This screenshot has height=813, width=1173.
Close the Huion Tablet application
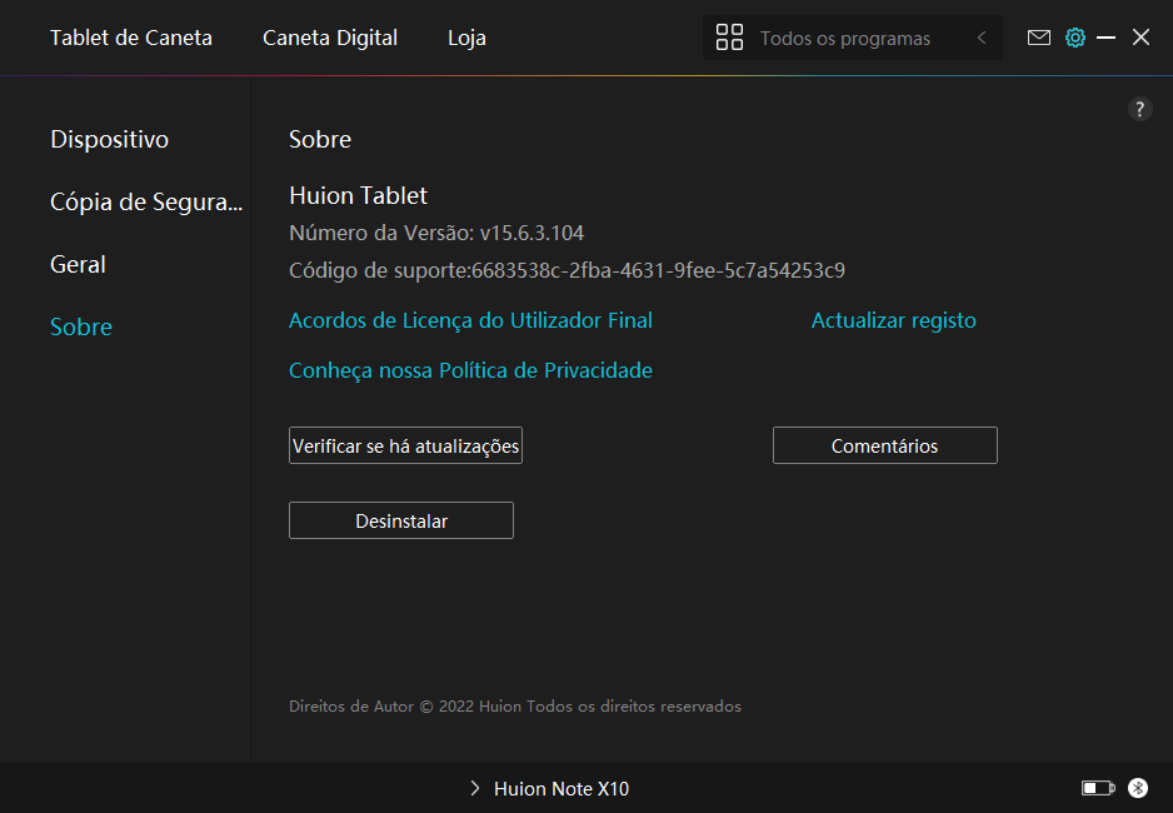1141,38
